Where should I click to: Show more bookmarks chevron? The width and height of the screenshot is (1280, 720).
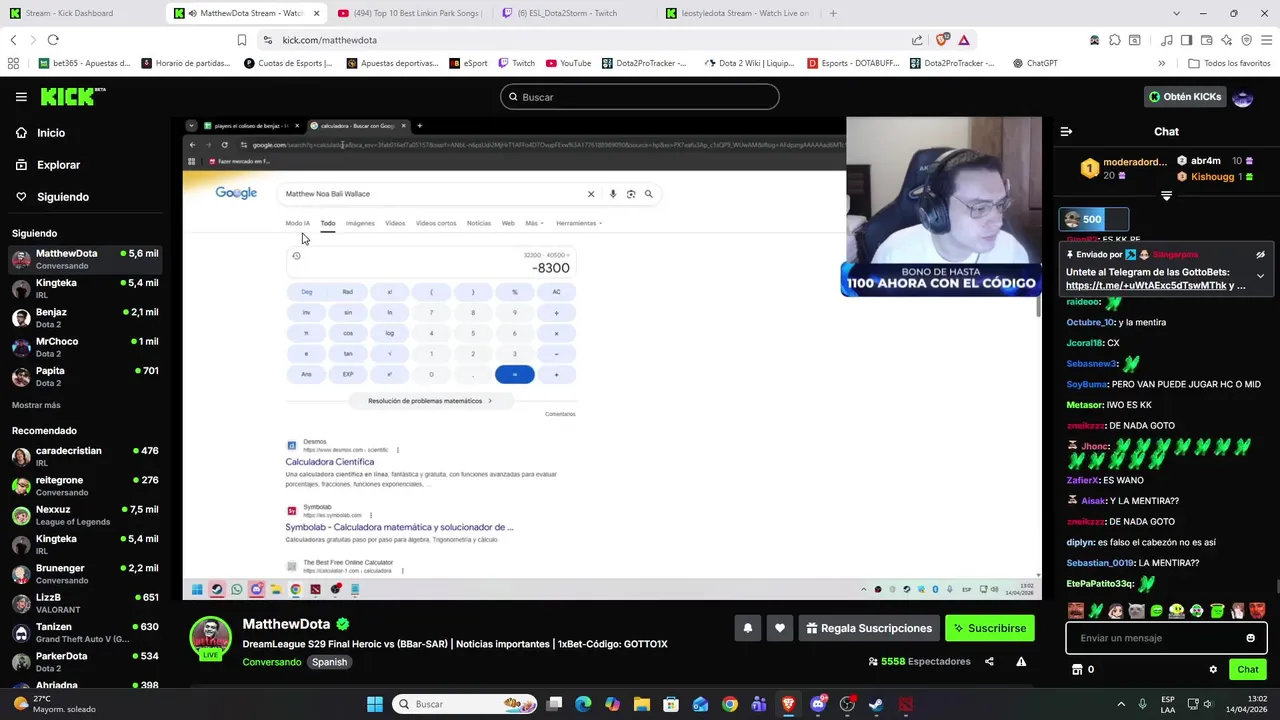click(1161, 63)
